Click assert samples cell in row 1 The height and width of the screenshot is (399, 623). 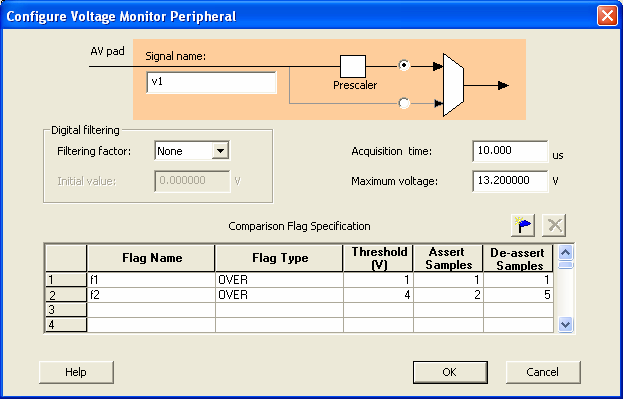[x=448, y=280]
